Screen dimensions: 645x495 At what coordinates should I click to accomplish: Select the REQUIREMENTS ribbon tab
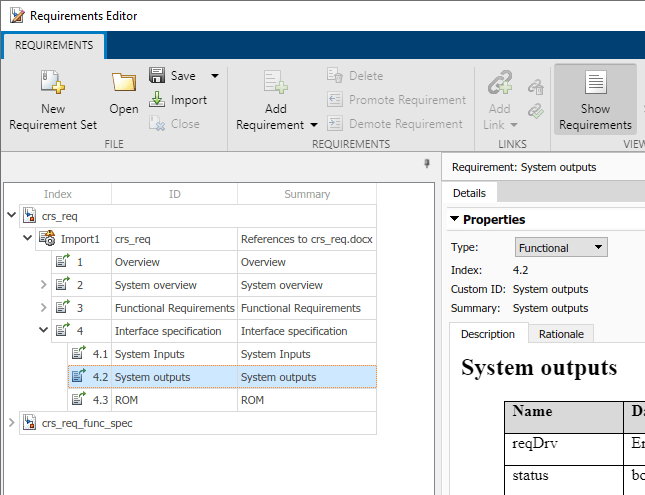(54, 45)
